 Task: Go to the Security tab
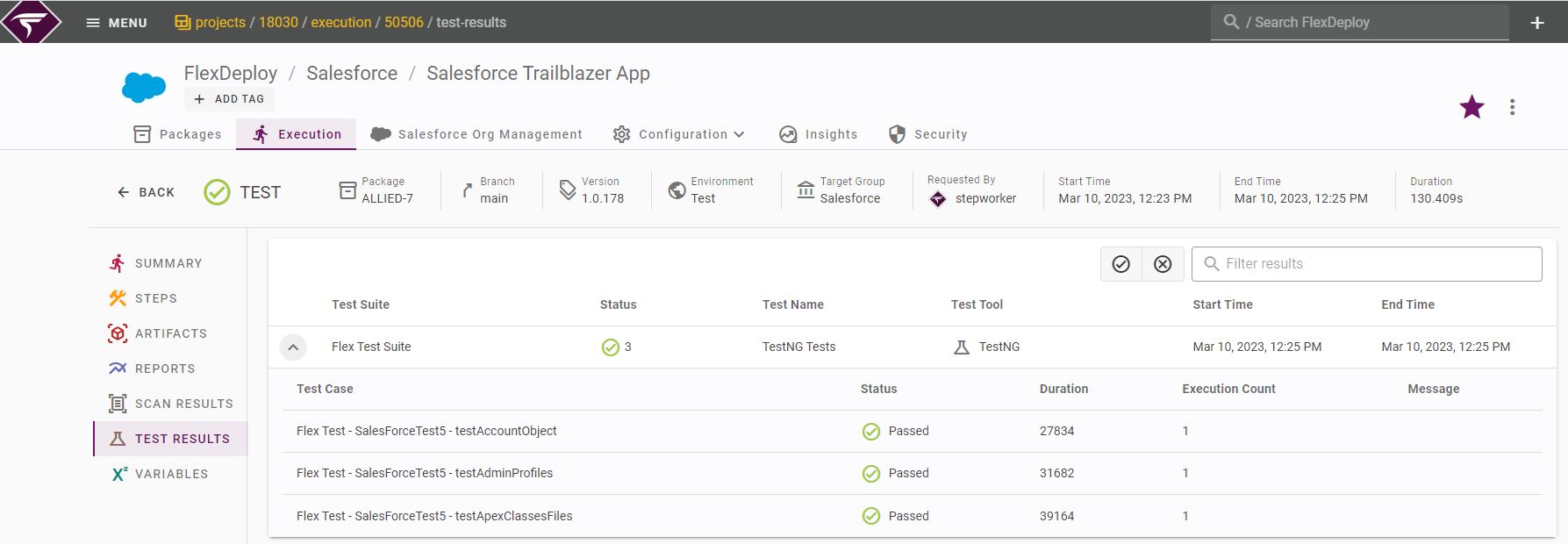point(927,134)
